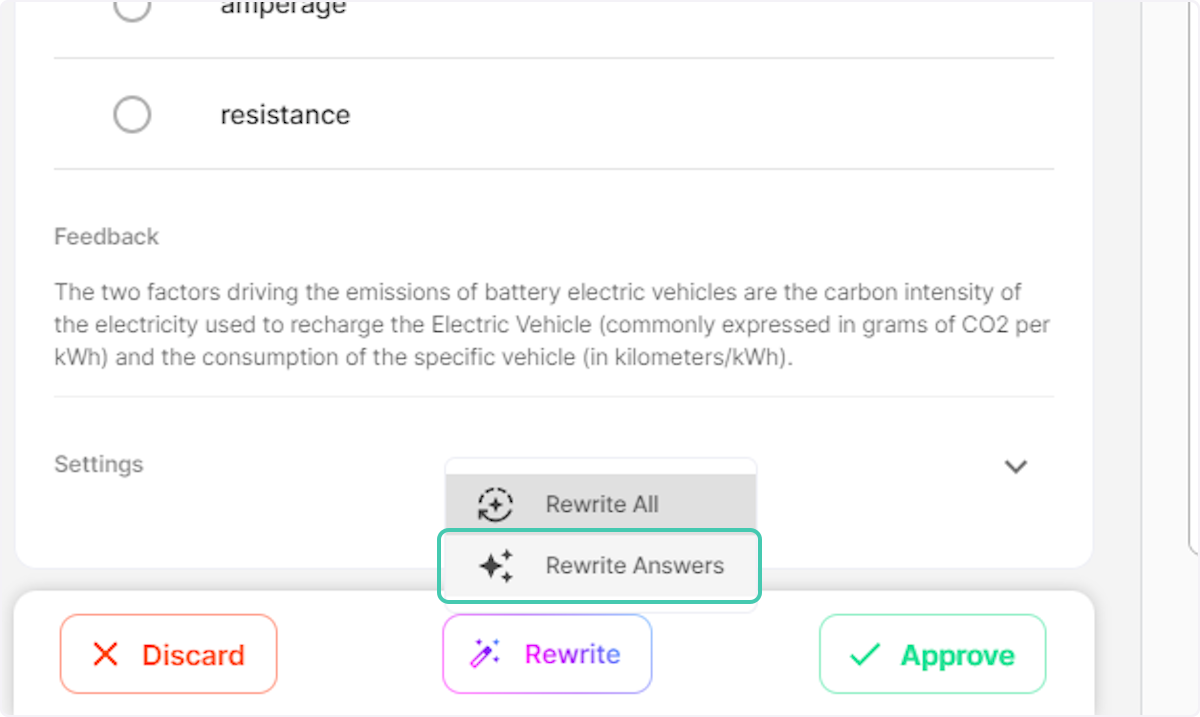Image resolution: width=1200 pixels, height=717 pixels.
Task: Expand the Settings section via its chevron
Action: coord(1016,466)
